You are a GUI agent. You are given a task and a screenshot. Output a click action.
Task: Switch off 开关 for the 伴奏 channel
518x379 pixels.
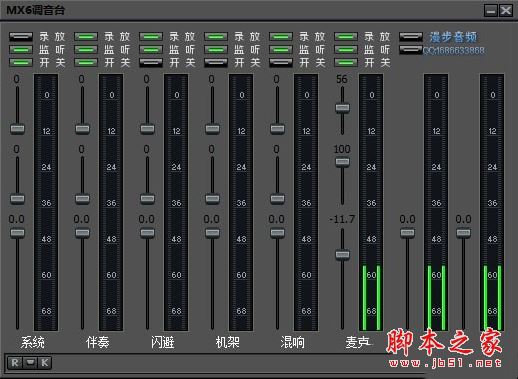[x=86, y=62]
